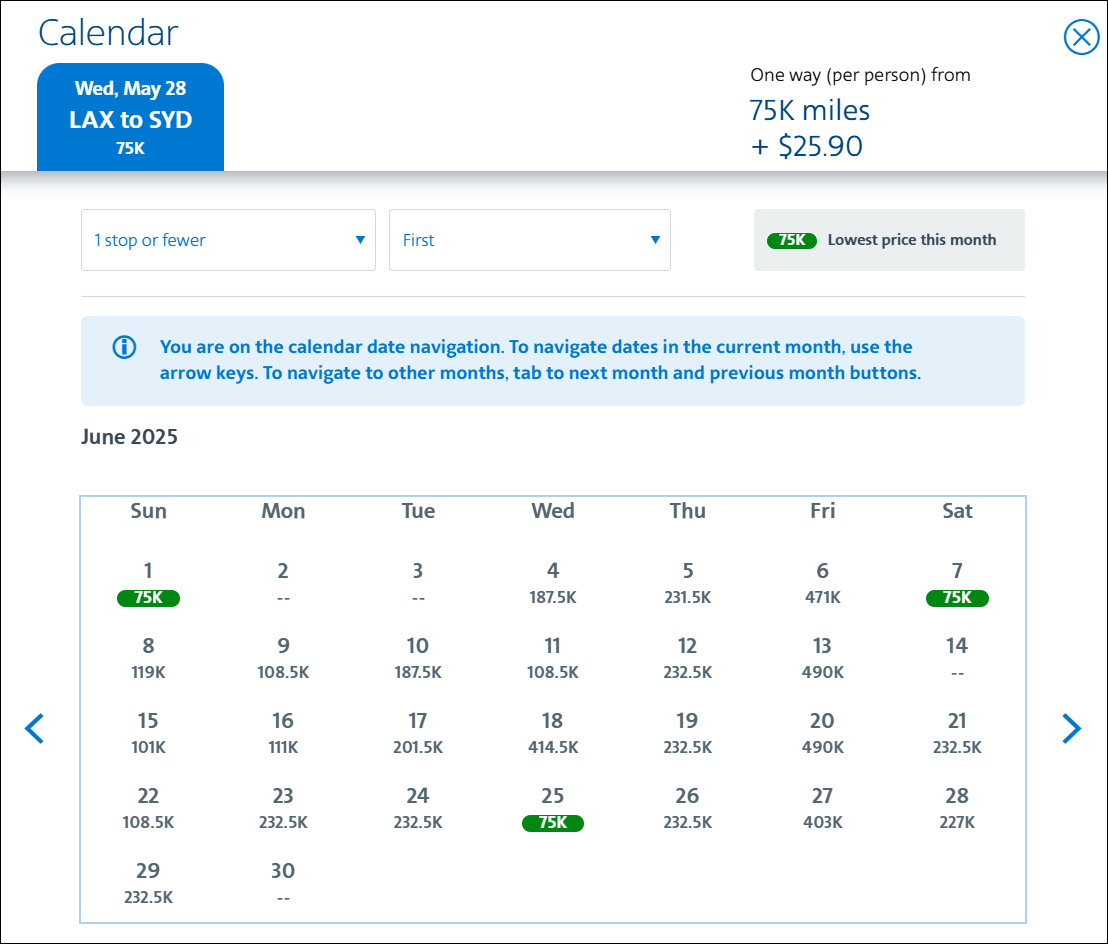This screenshot has width=1108, height=944.
Task: Pick June 29 at 232.5K
Action: [148, 883]
